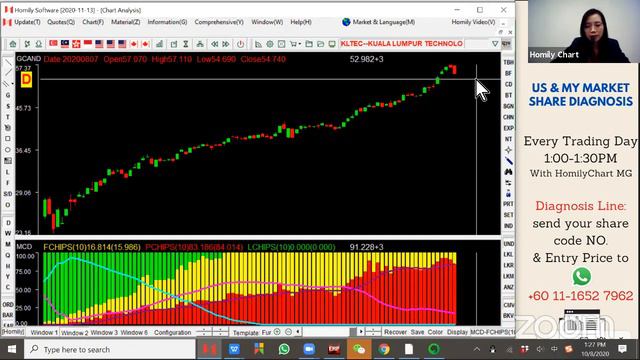Click the power button toolbar icon
Viewport: 640px width, 360px height.
tap(240, 44)
